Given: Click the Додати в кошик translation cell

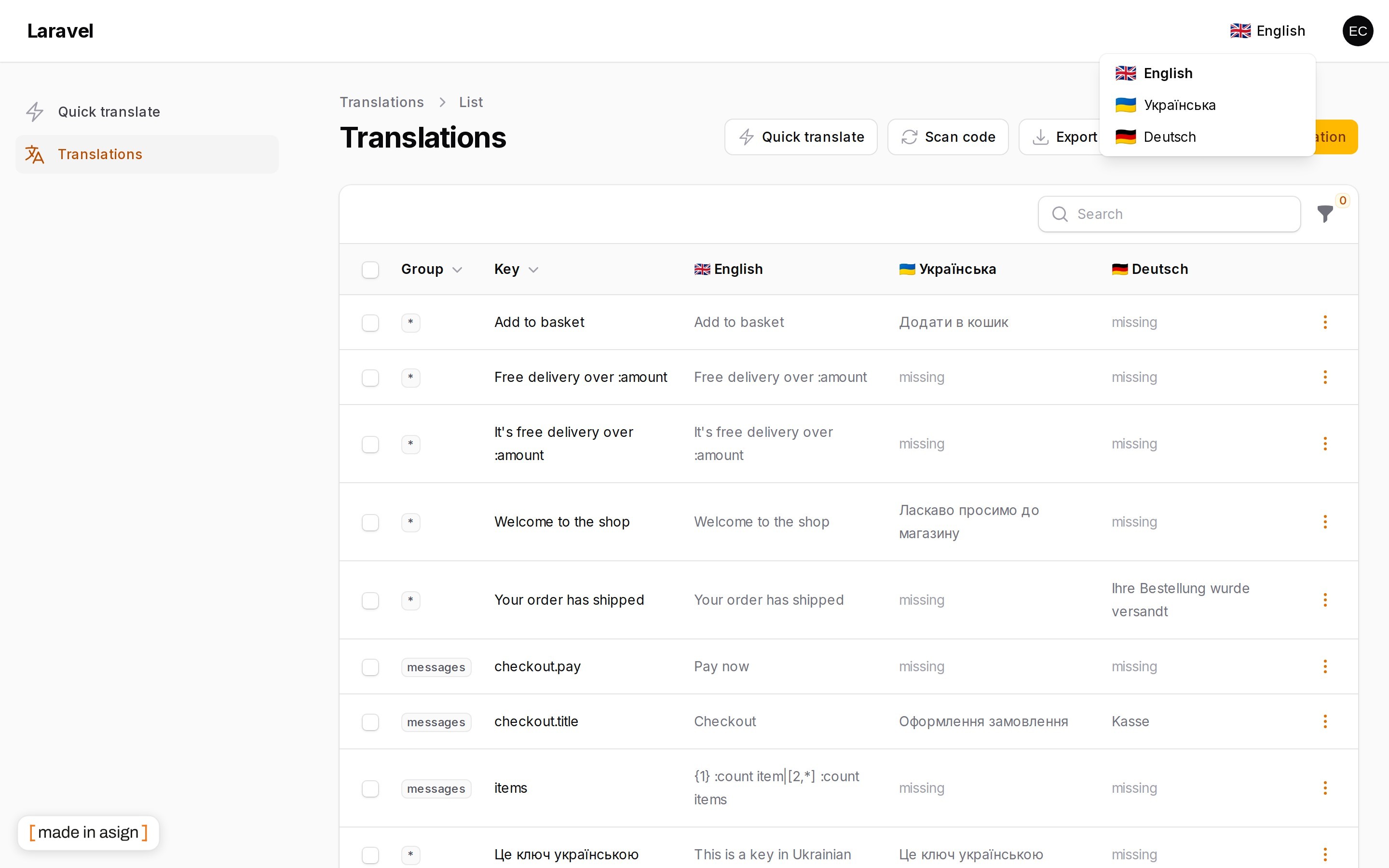Looking at the screenshot, I should tap(953, 322).
